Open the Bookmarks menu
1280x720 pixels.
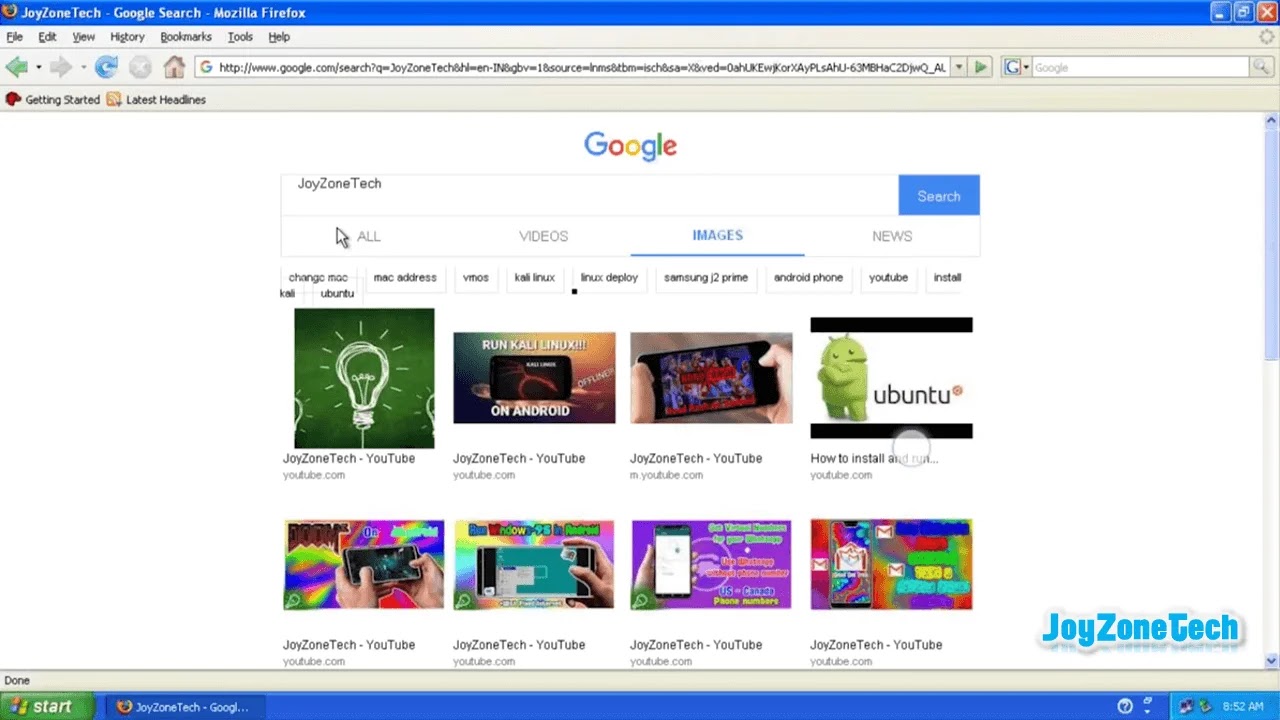[x=186, y=37]
